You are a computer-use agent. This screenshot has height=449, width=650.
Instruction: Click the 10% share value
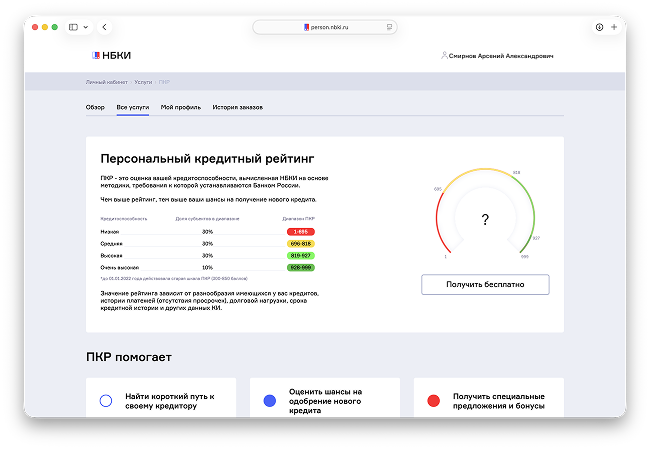[x=207, y=268]
